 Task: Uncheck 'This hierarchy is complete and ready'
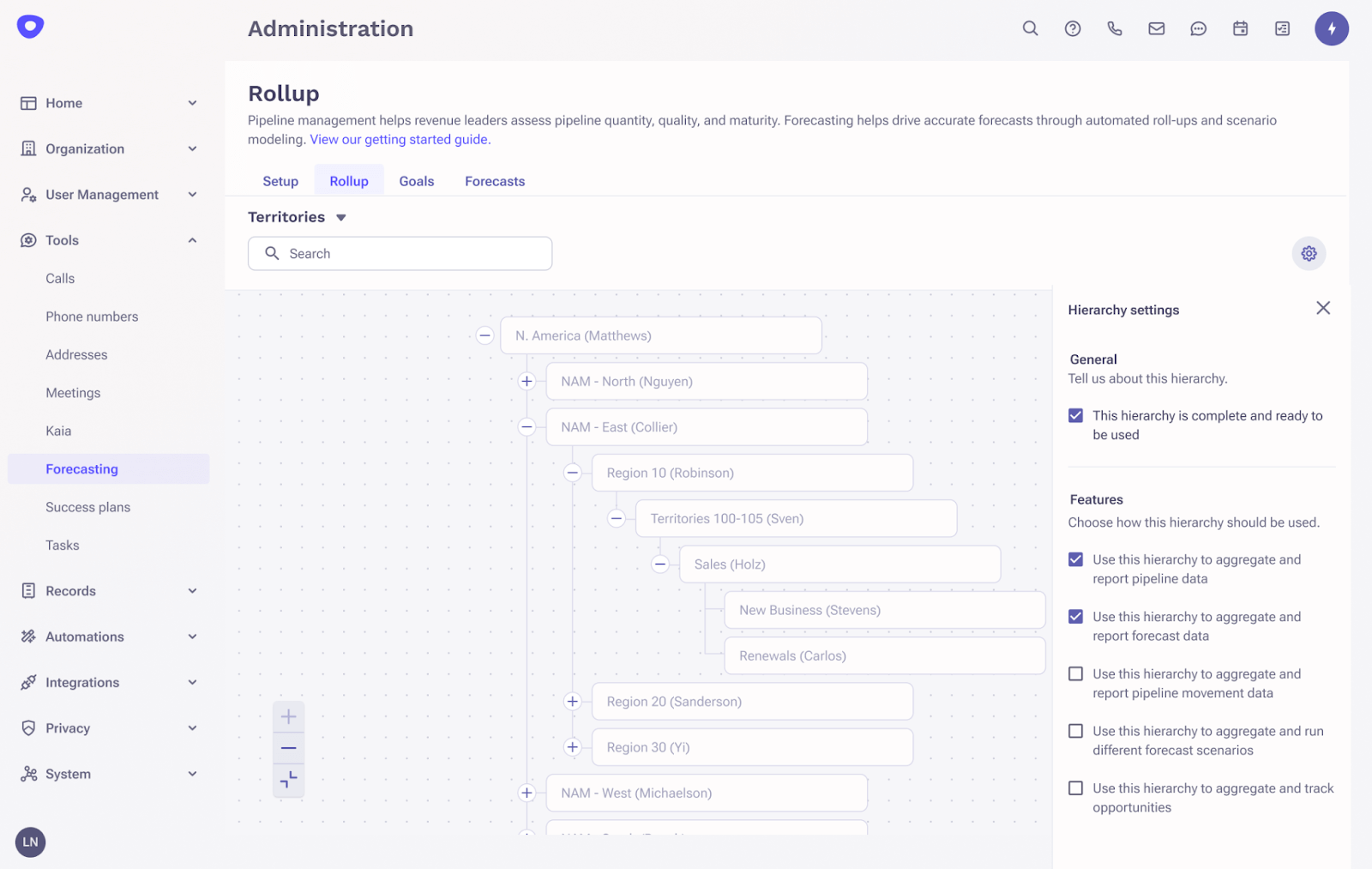[1075, 415]
